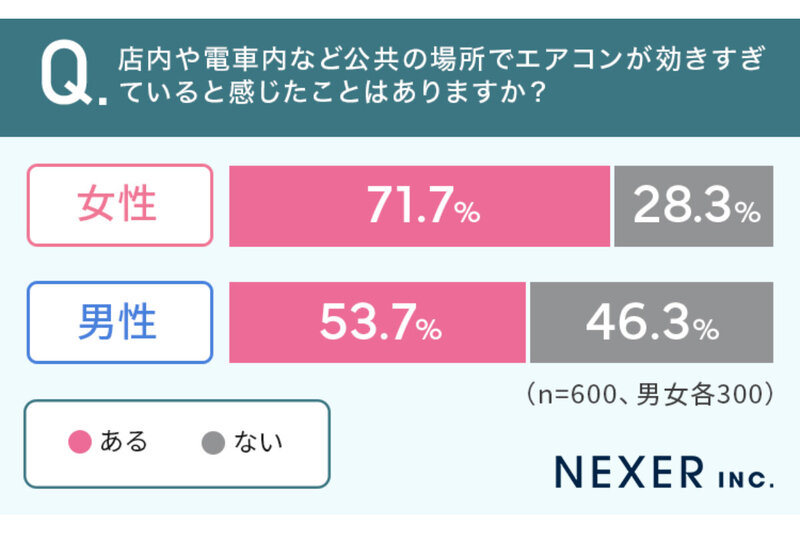Click the ある legend label
The image size is (800, 533).
(x=123, y=441)
